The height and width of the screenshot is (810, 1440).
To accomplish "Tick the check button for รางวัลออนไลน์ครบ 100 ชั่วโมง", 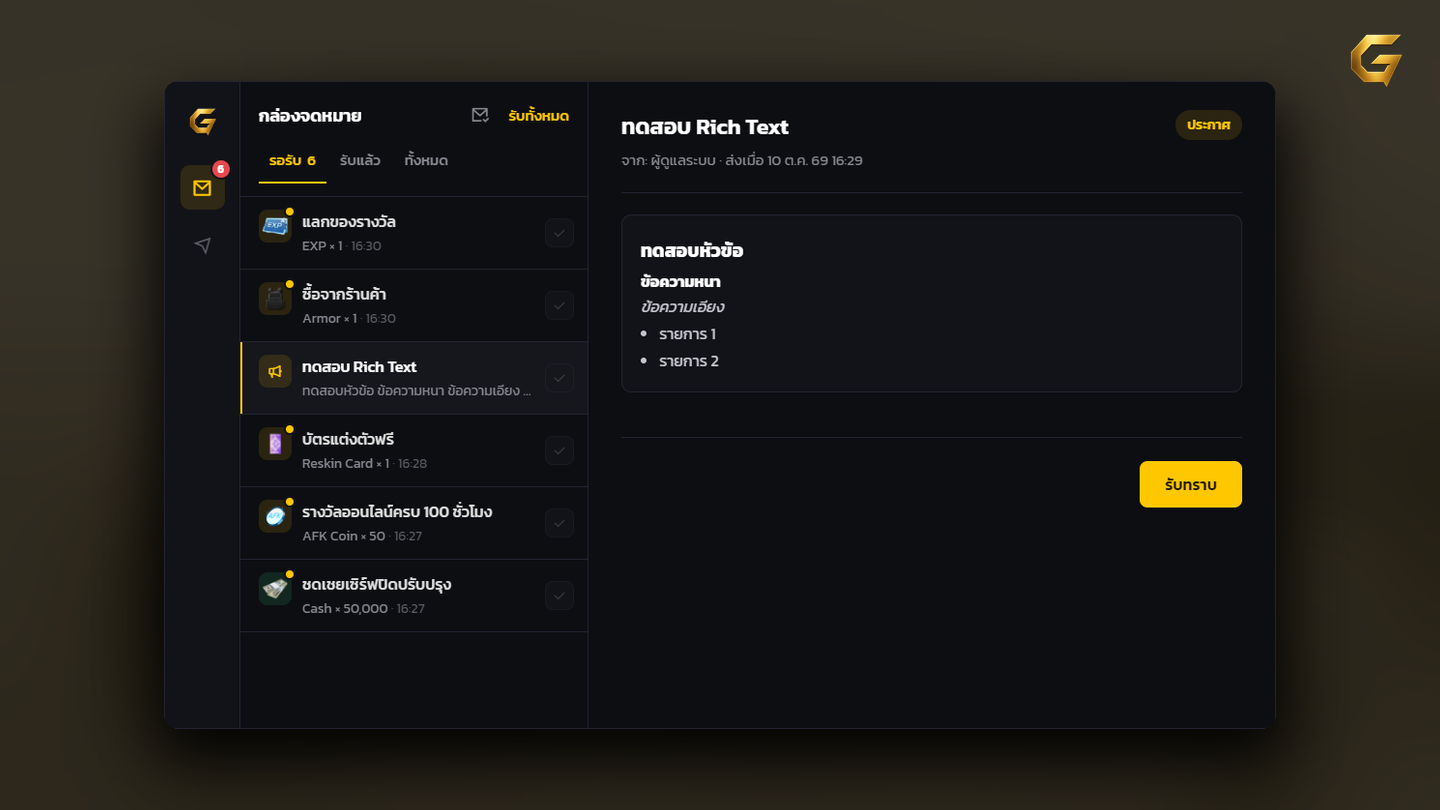I will point(559,523).
